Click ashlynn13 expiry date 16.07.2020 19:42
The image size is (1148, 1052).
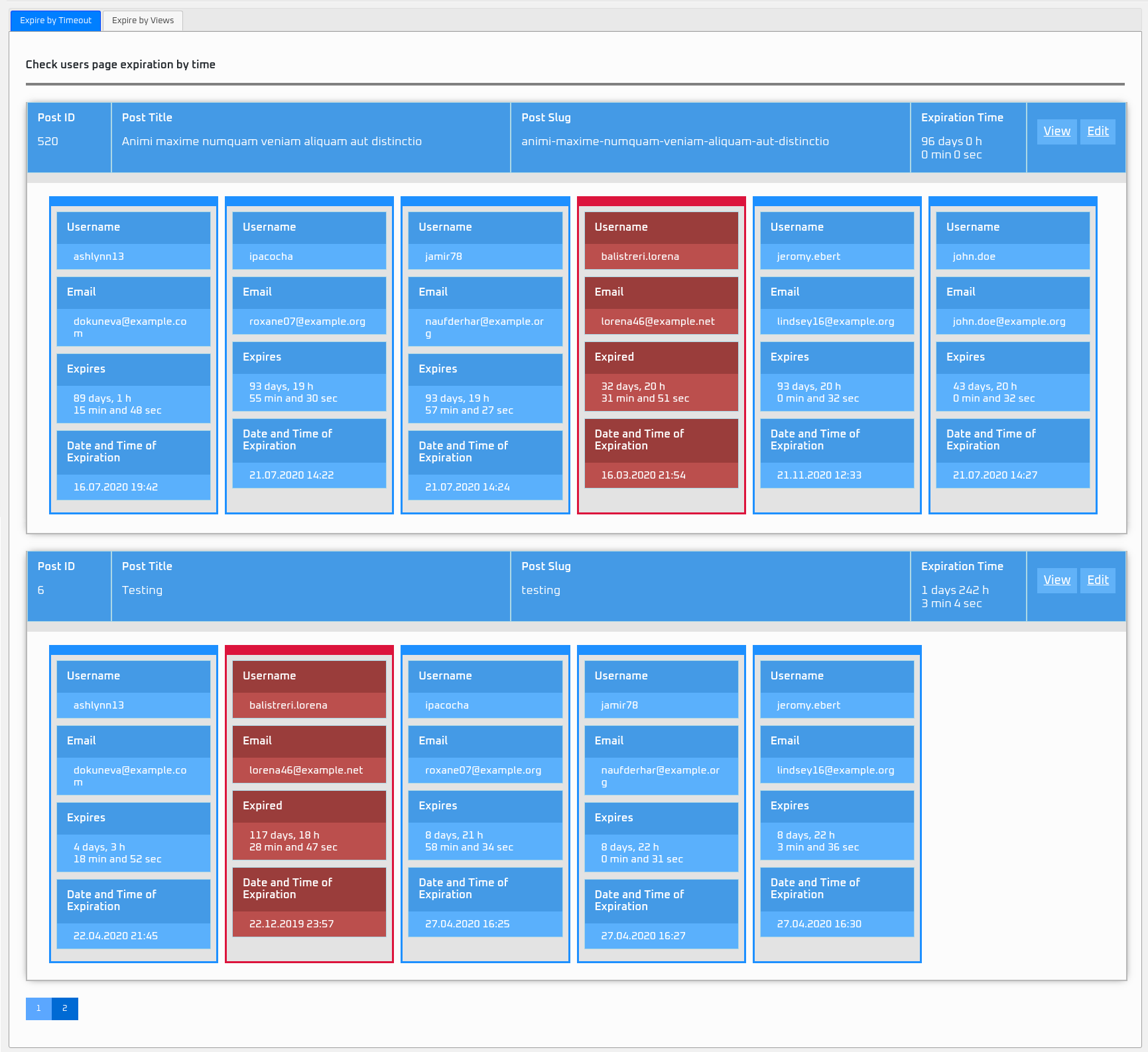tap(115, 487)
